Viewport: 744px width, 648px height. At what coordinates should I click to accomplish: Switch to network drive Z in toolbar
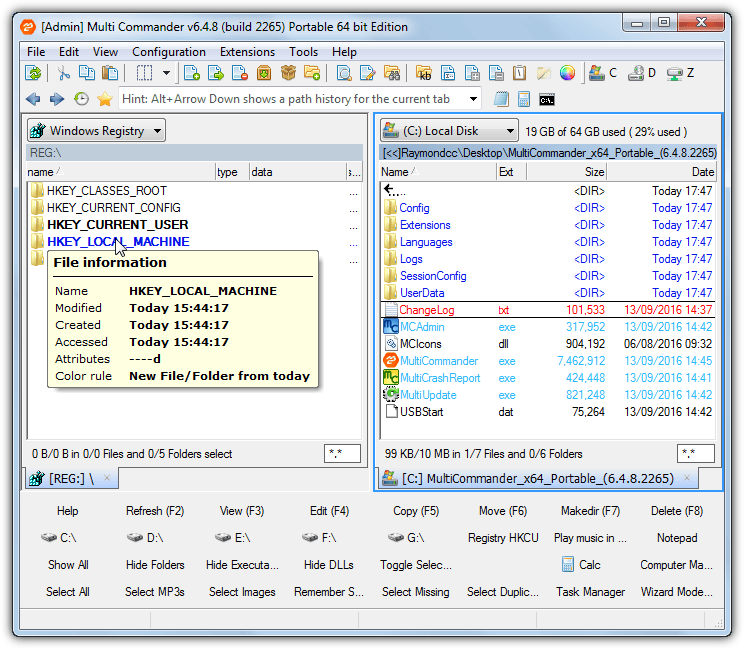(x=680, y=74)
